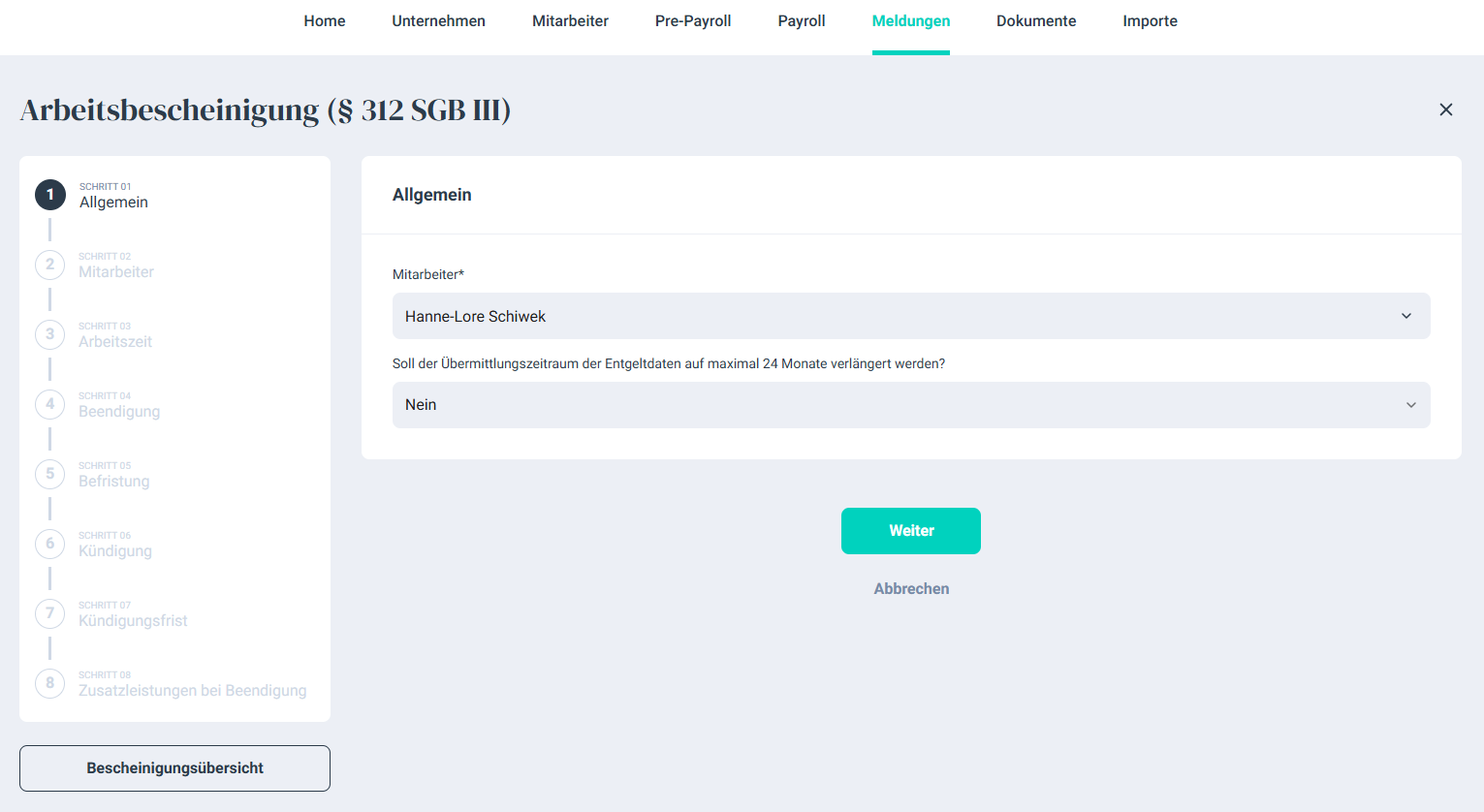The height and width of the screenshot is (812, 1484).
Task: Select Zusatzleistungen bei Beendigung step label
Action: pyautogui.click(x=192, y=691)
